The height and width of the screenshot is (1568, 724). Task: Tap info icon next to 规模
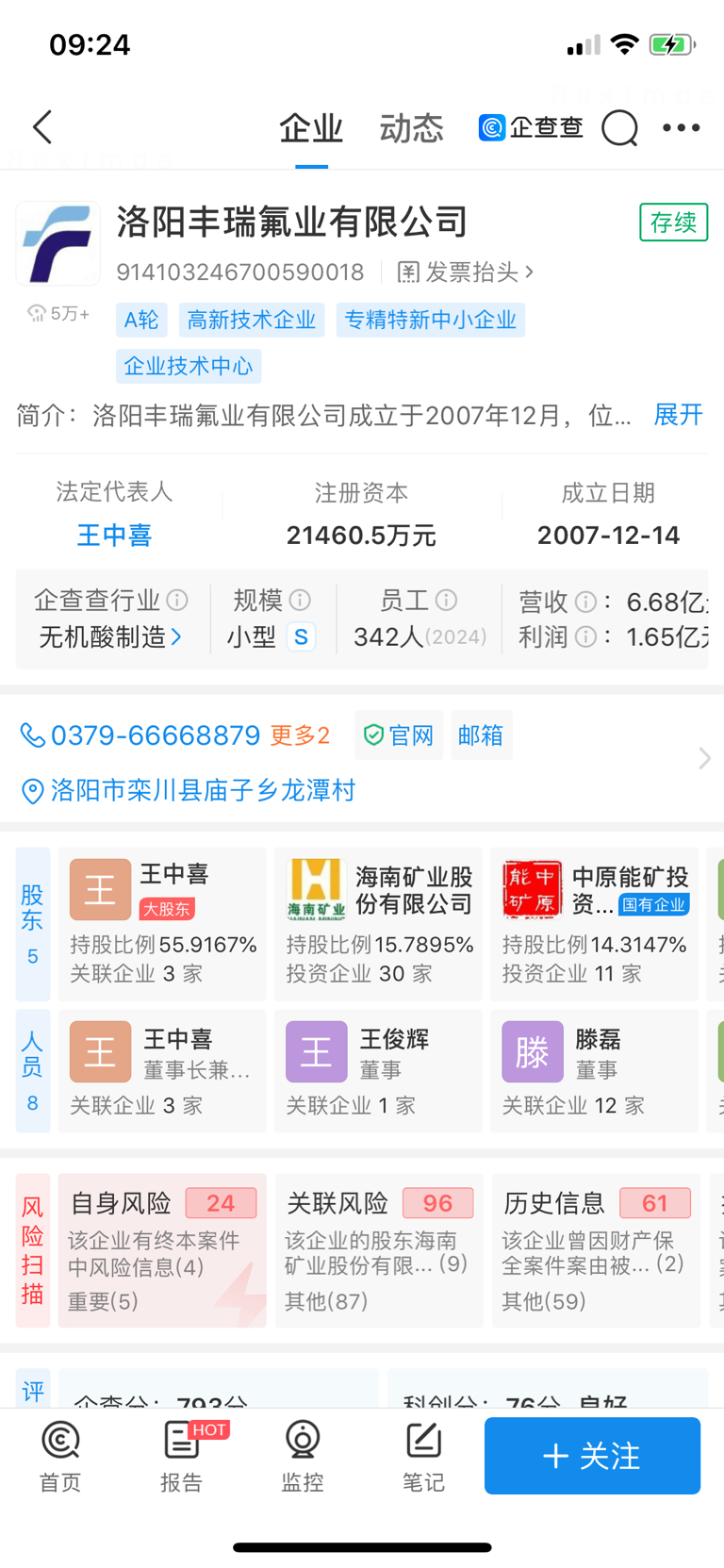(300, 600)
